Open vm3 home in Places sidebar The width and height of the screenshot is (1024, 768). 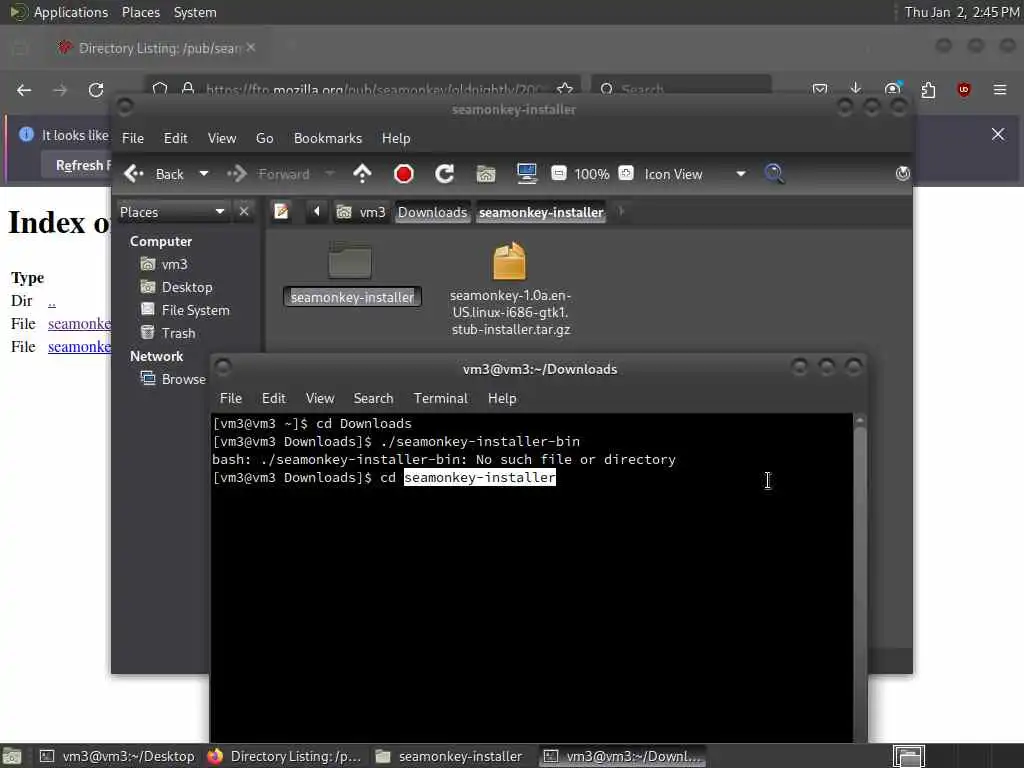(165, 264)
